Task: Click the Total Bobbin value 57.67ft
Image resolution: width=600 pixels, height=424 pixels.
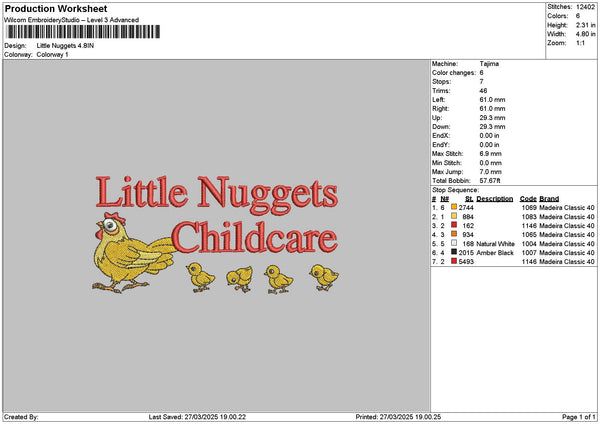Action: click(490, 181)
